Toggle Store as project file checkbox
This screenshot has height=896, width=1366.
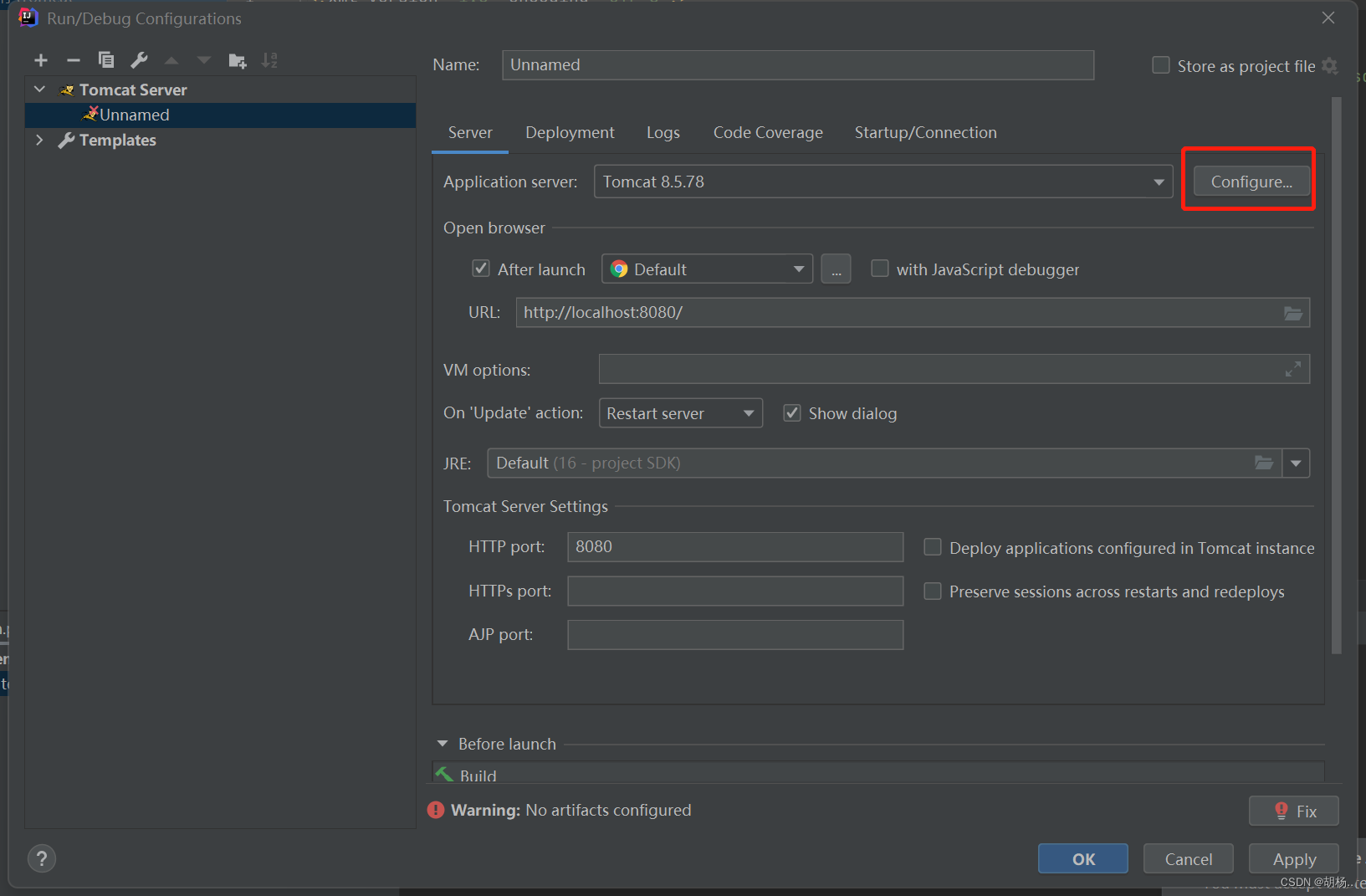coord(1161,65)
